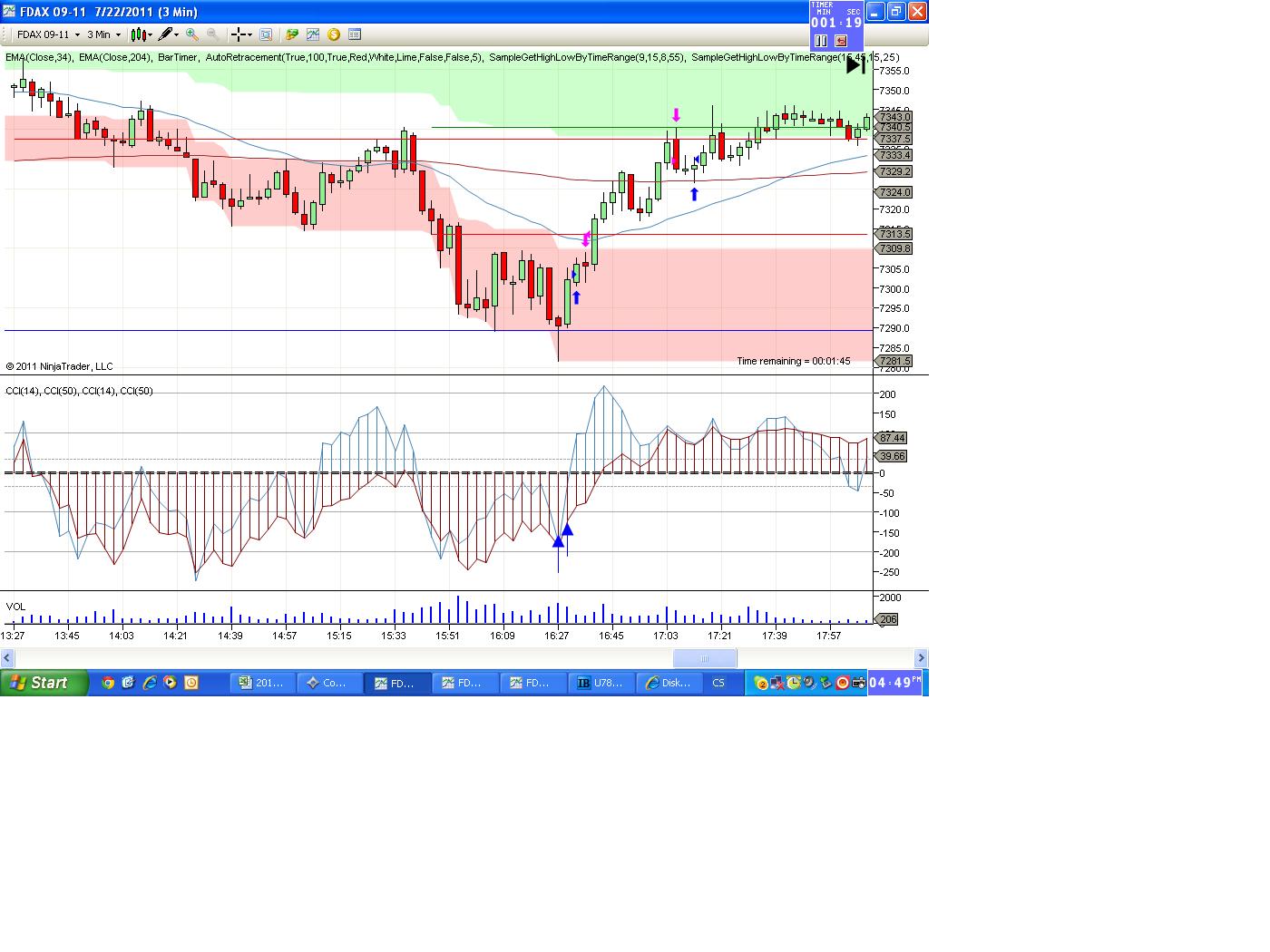Switch to the 'Co...' taskbar button
Viewport: 1270px width, 952px height.
tap(329, 683)
